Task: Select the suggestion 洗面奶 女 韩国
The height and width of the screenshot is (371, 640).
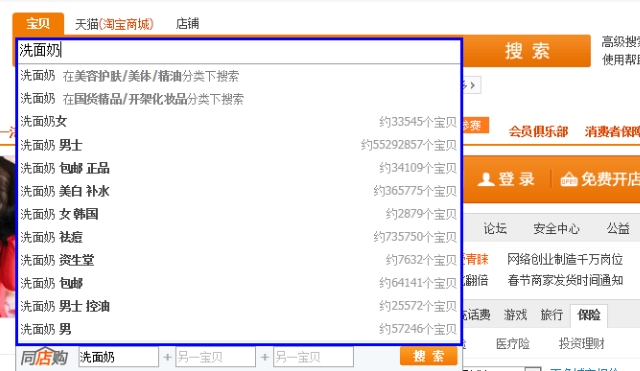Action: point(239,213)
